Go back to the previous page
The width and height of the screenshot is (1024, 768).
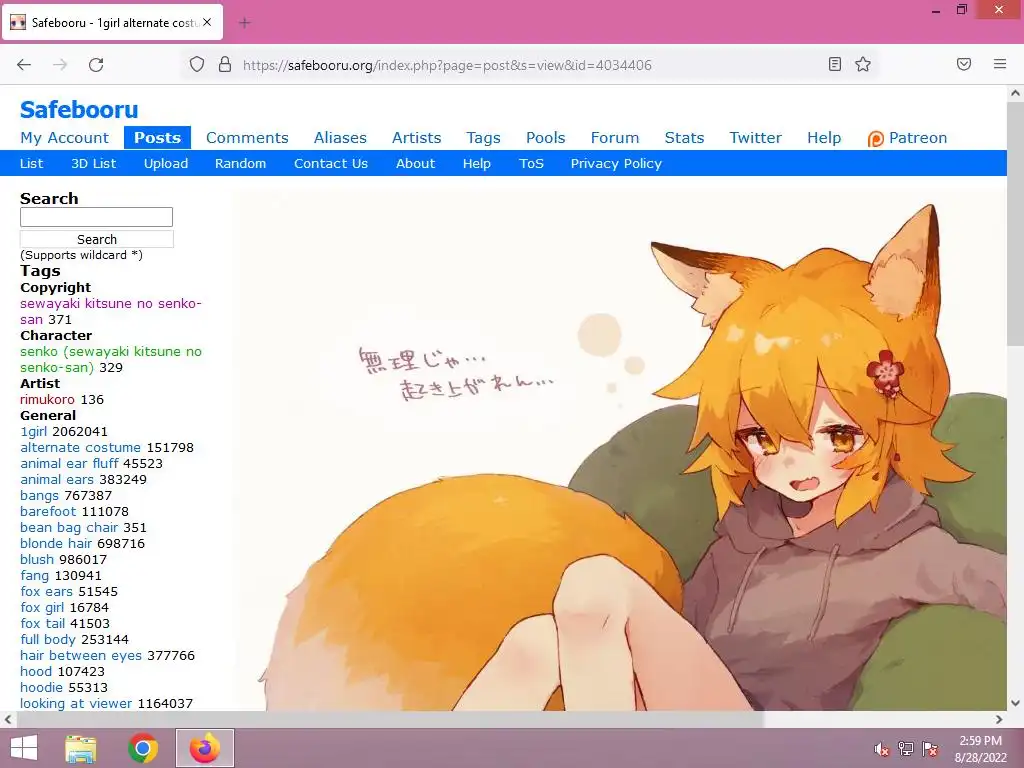tap(24, 64)
